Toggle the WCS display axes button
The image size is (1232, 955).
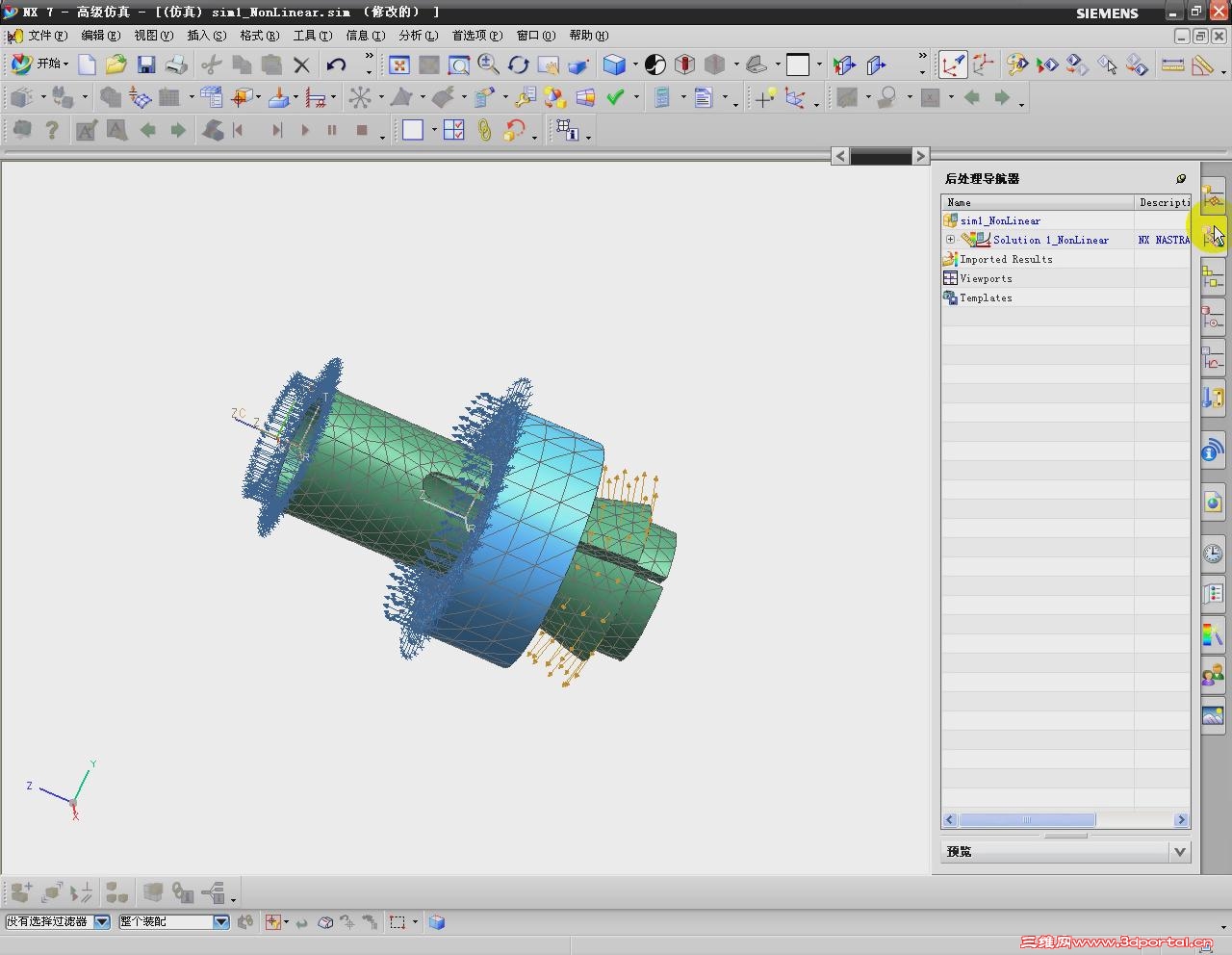[x=953, y=65]
